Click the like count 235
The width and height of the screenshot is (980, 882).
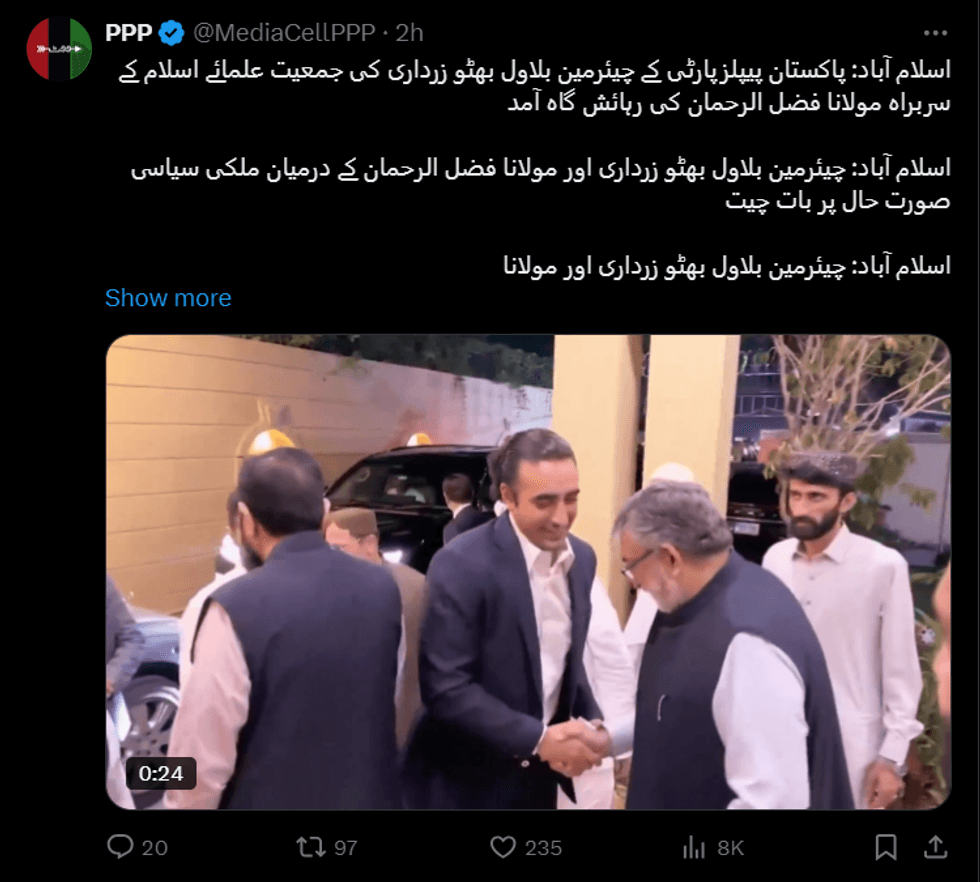tap(543, 848)
